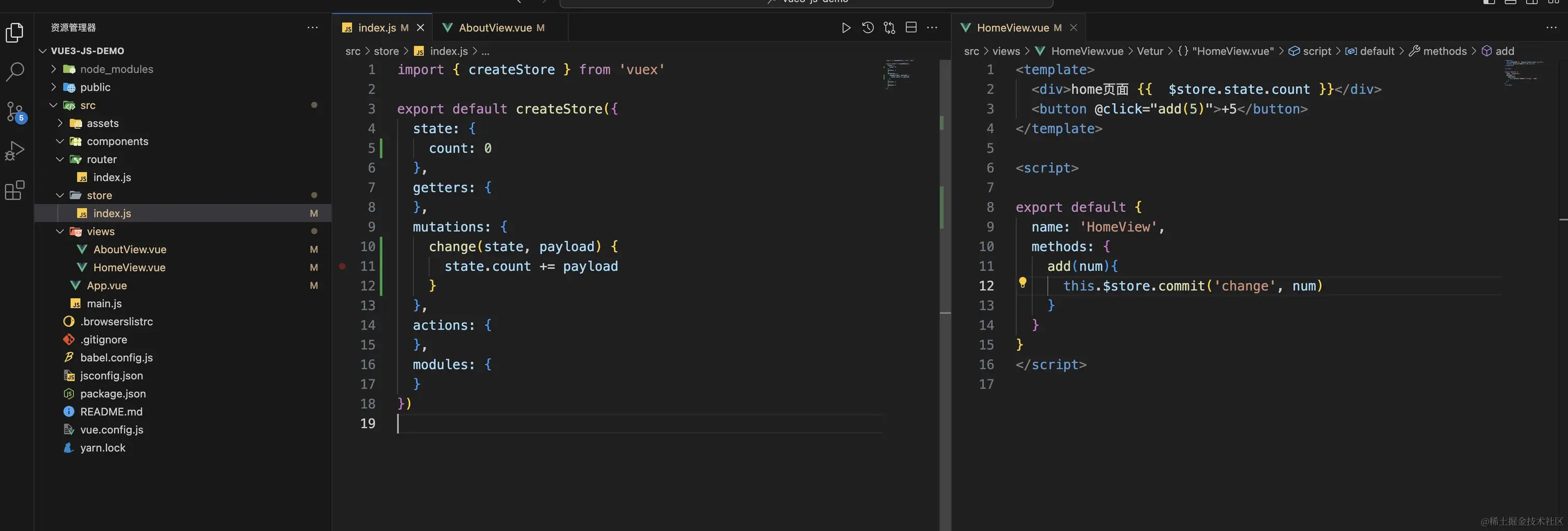Open the Source Control view showing 5 changes
The width and height of the screenshot is (1568, 531).
15,111
